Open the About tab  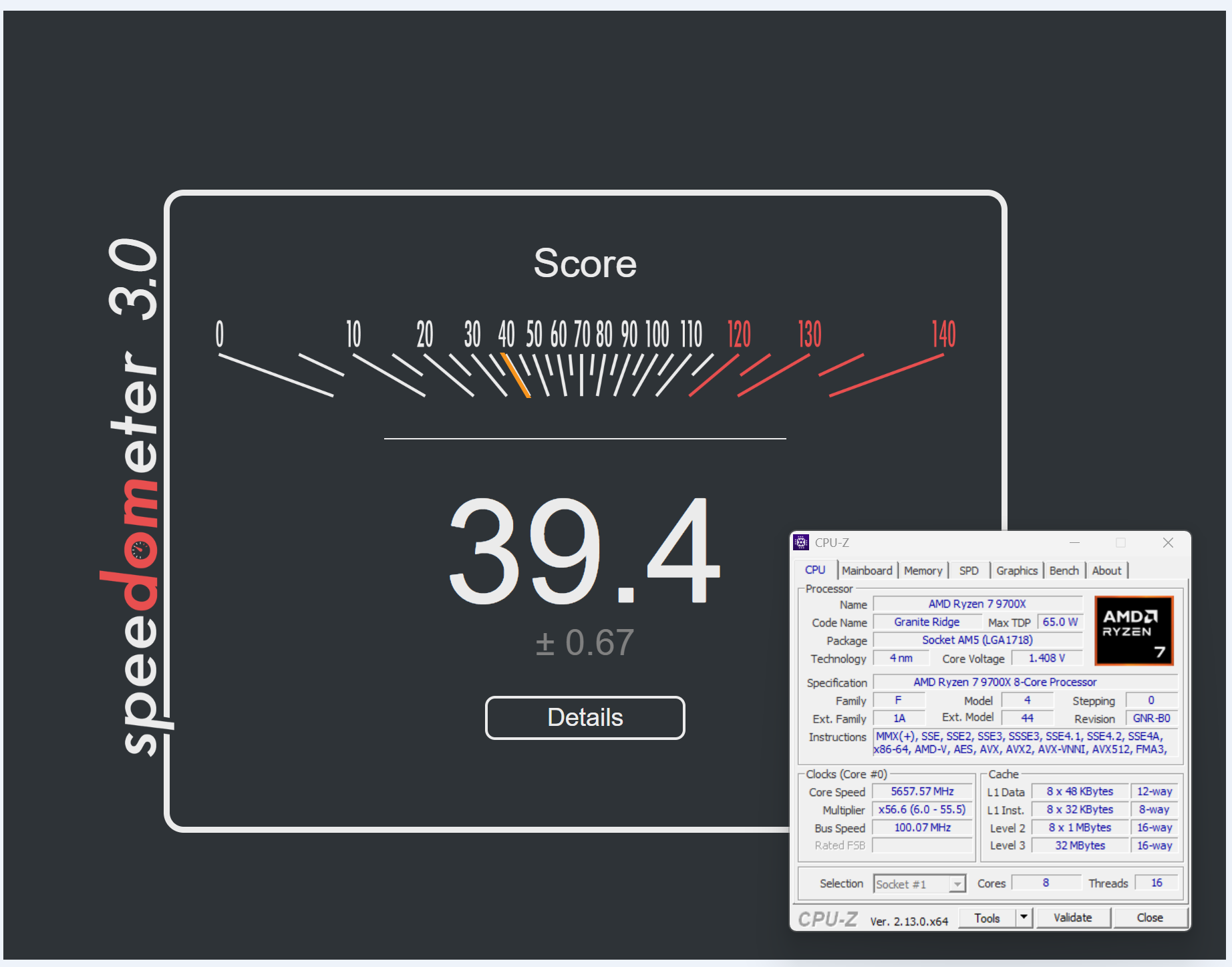point(1106,570)
